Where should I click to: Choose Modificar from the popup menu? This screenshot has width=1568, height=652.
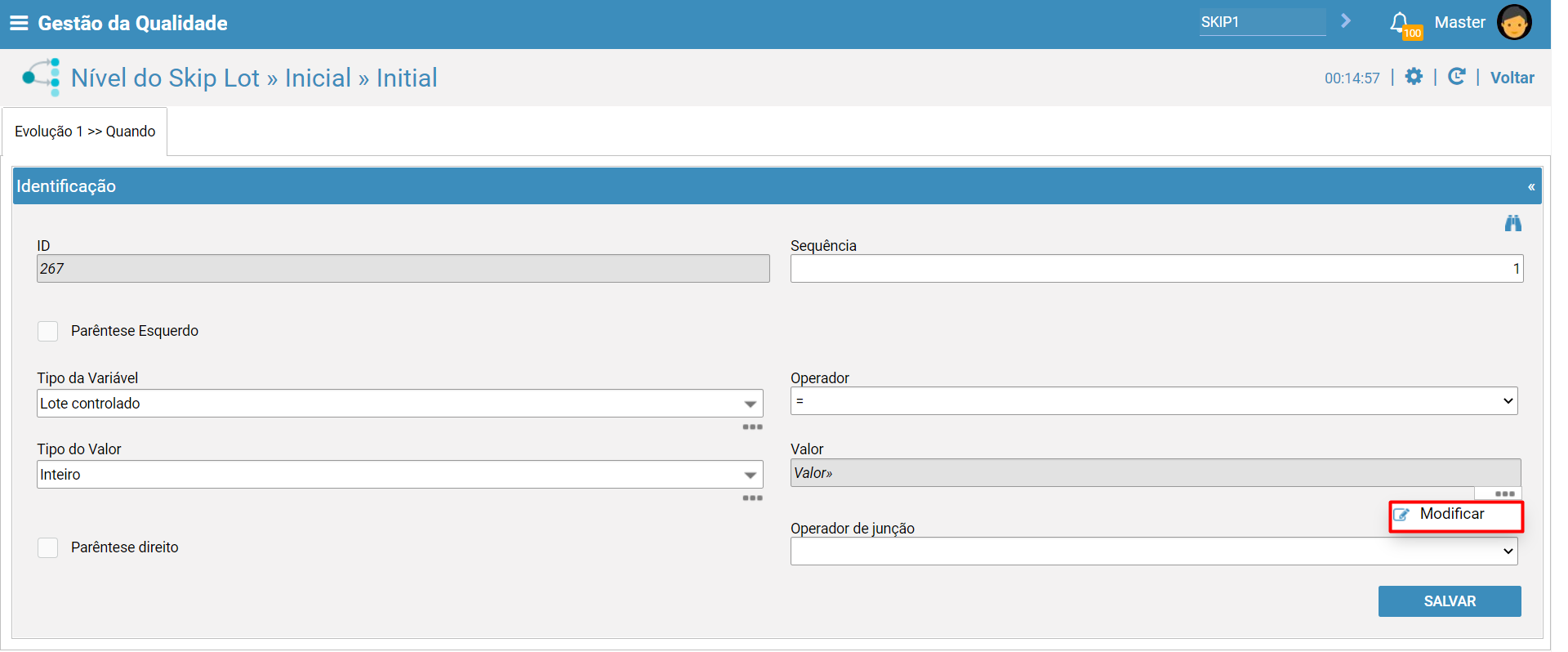1456,515
